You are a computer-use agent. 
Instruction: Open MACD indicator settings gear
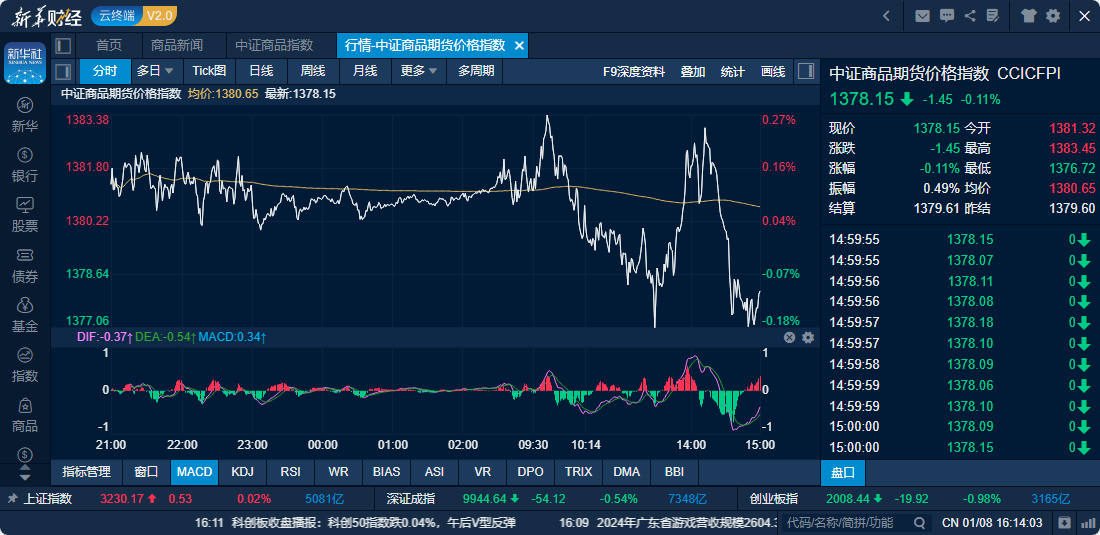[808, 338]
